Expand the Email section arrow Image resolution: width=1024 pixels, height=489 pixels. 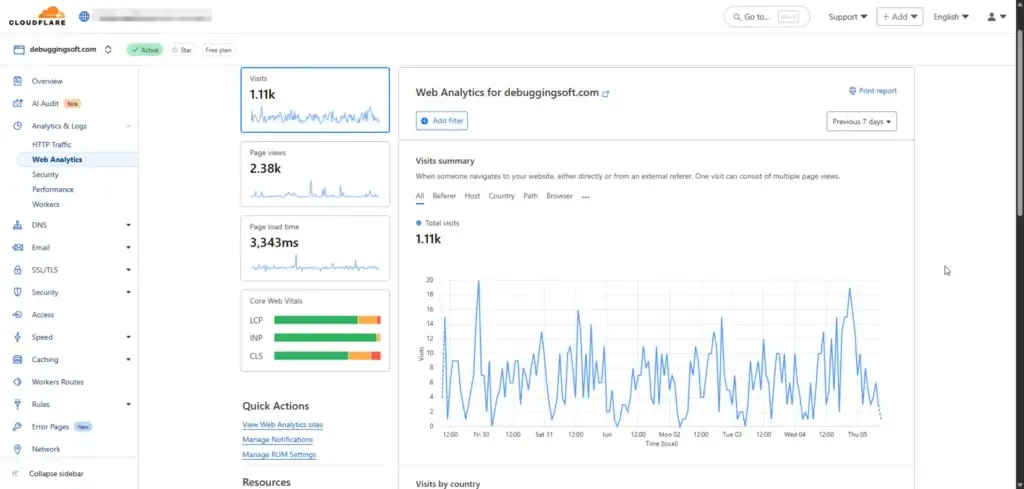pyautogui.click(x=128, y=247)
